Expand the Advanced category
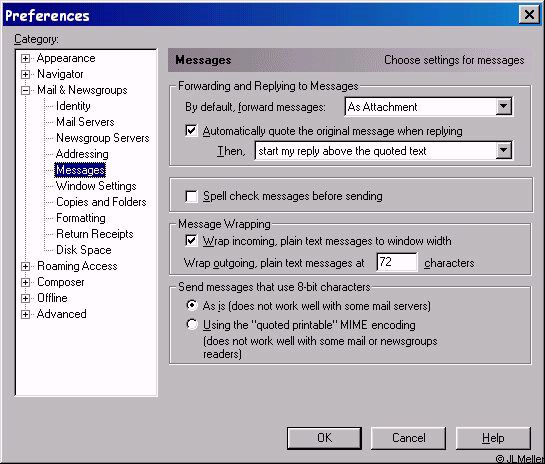Viewport: 545px width, 464px height. pyautogui.click(x=25, y=314)
